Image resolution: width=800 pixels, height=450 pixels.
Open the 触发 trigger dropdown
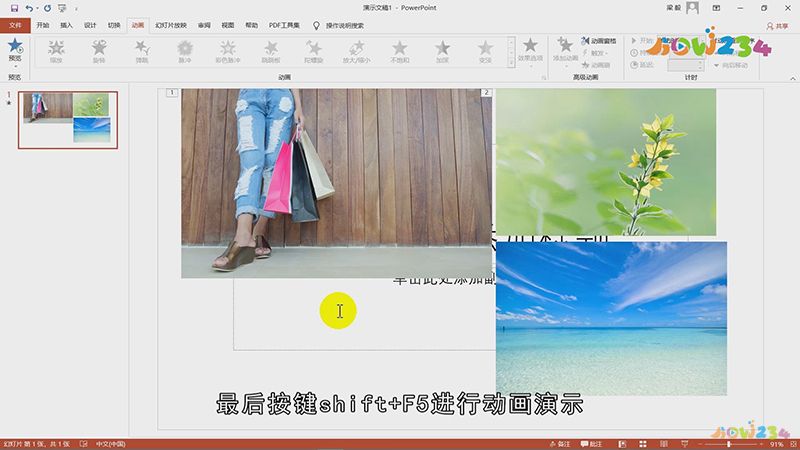(x=595, y=53)
